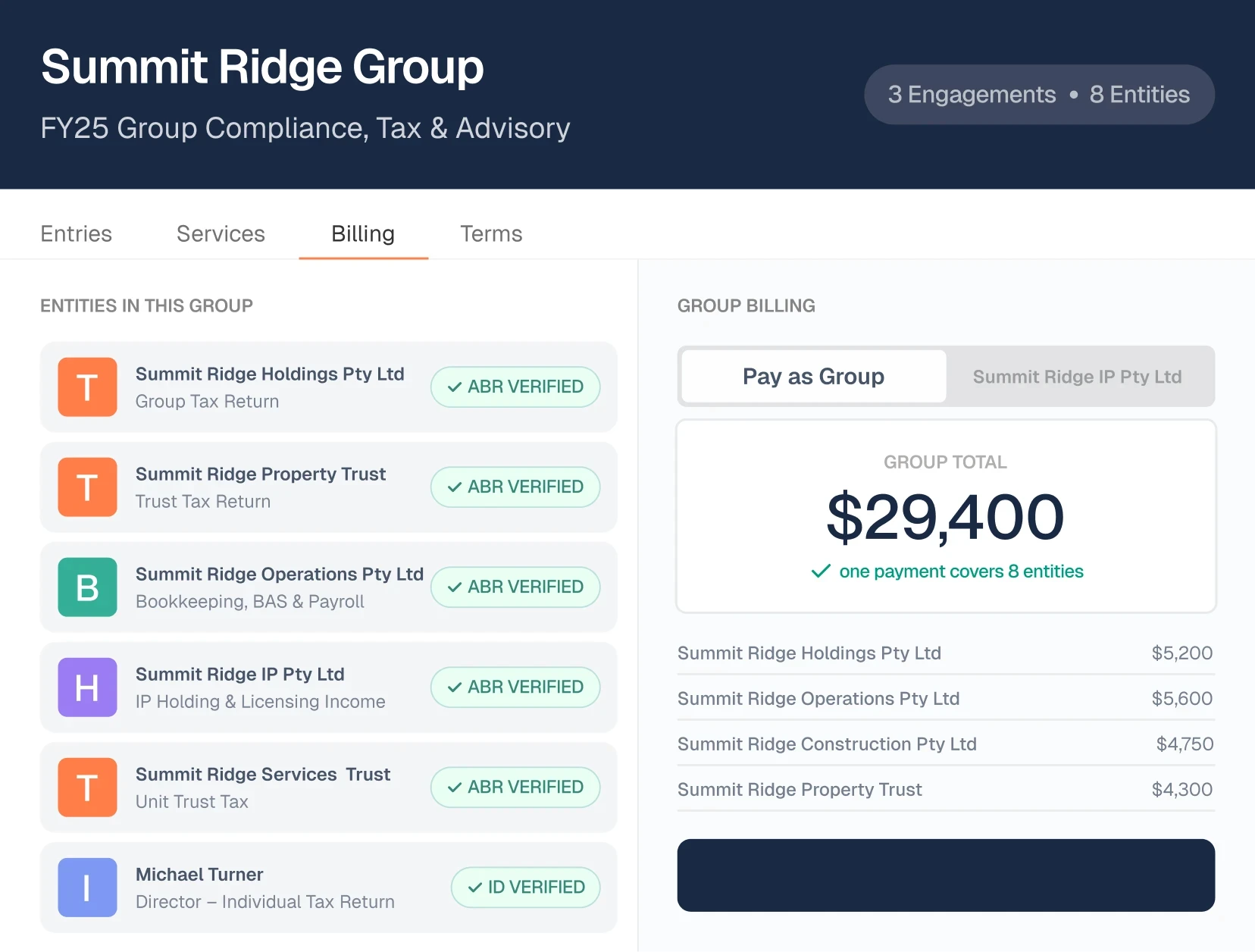Click the dark payment button below line items

[x=946, y=875]
